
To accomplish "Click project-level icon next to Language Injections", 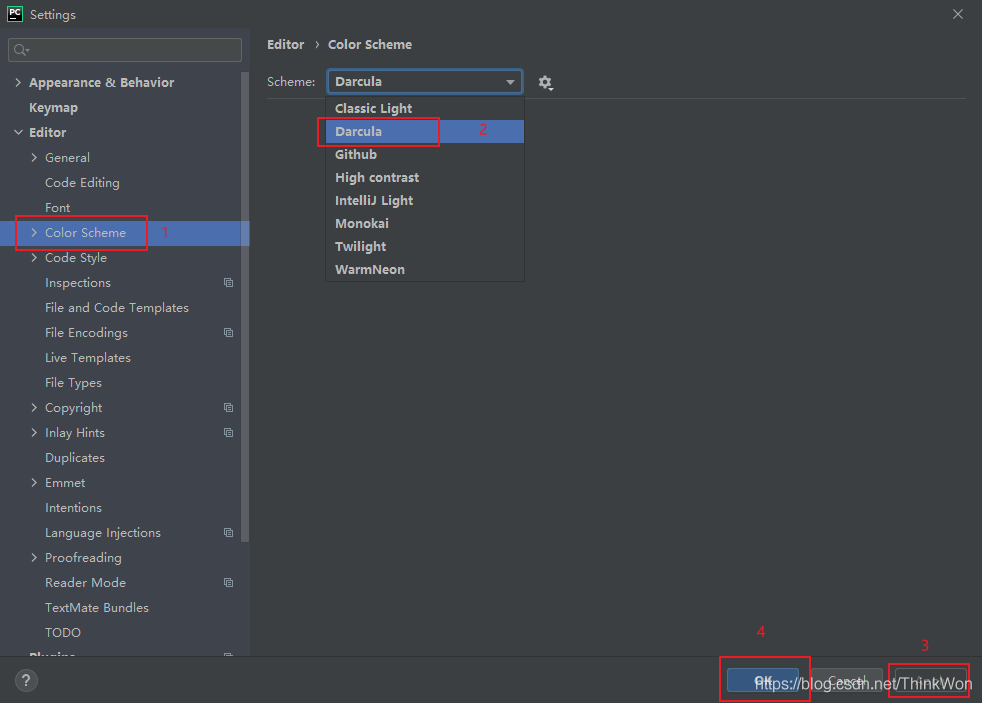I will pyautogui.click(x=228, y=533).
